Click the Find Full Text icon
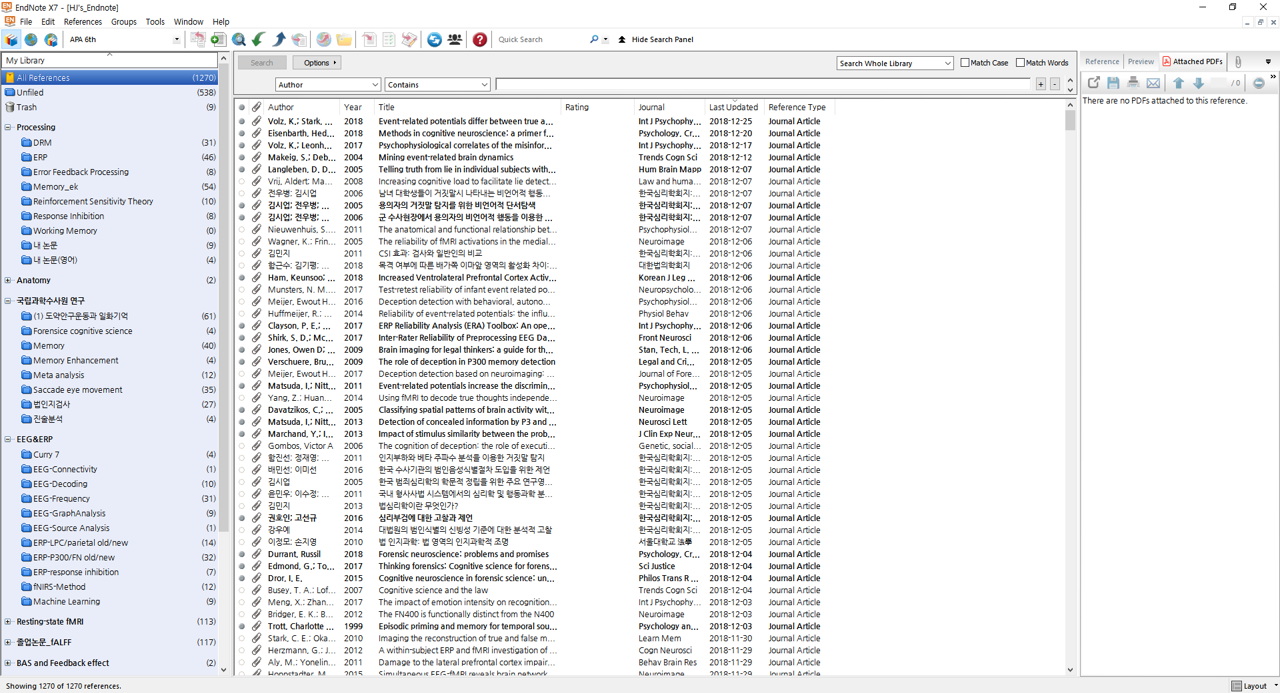The image size is (1280, 693). pyautogui.click(x=299, y=40)
